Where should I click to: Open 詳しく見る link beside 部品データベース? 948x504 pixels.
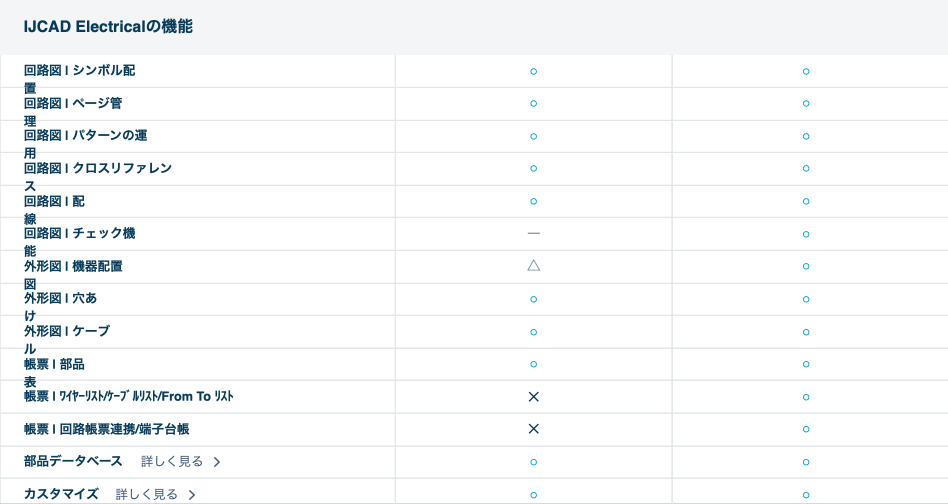tap(172, 462)
